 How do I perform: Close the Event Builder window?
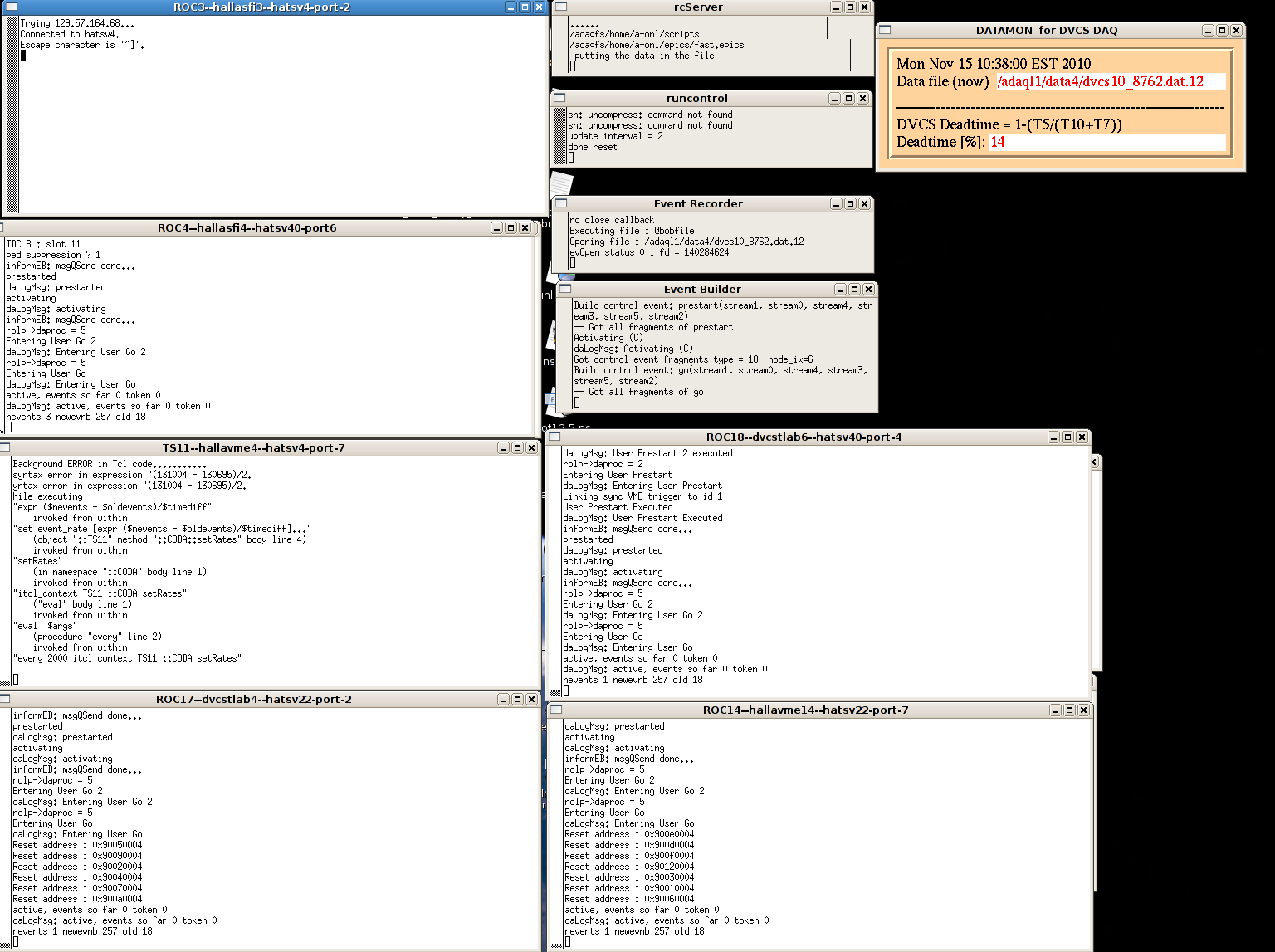pos(868,289)
